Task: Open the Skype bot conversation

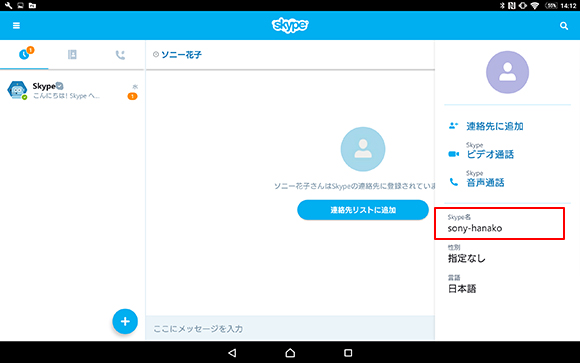Action: [72, 91]
